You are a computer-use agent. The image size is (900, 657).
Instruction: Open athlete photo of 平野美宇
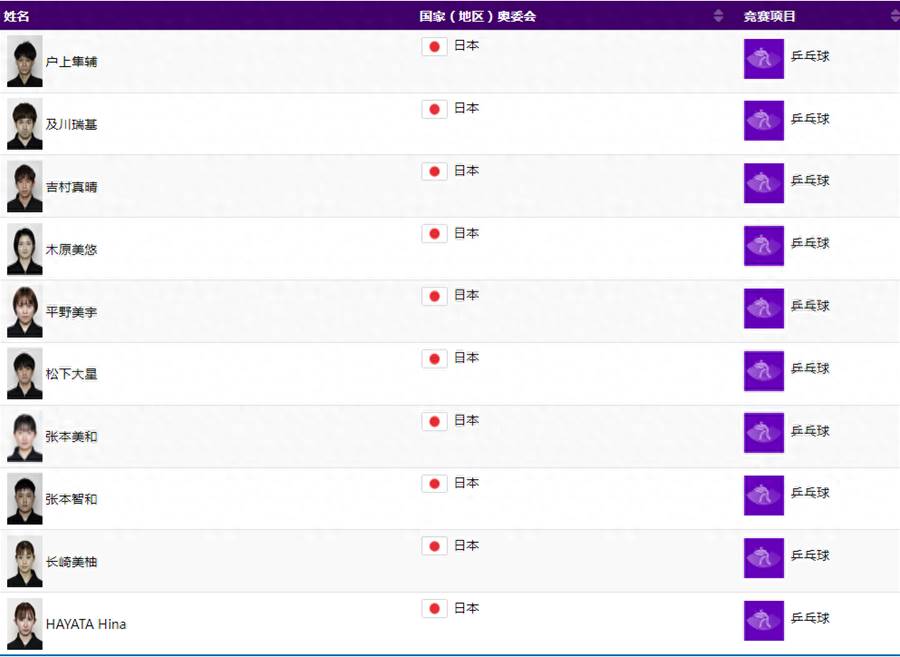click(x=25, y=312)
